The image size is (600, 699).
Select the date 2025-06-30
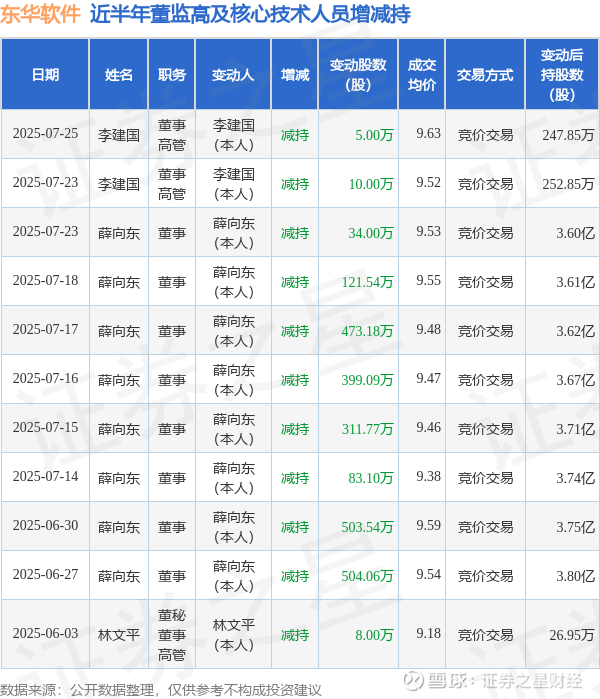[x=45, y=526]
